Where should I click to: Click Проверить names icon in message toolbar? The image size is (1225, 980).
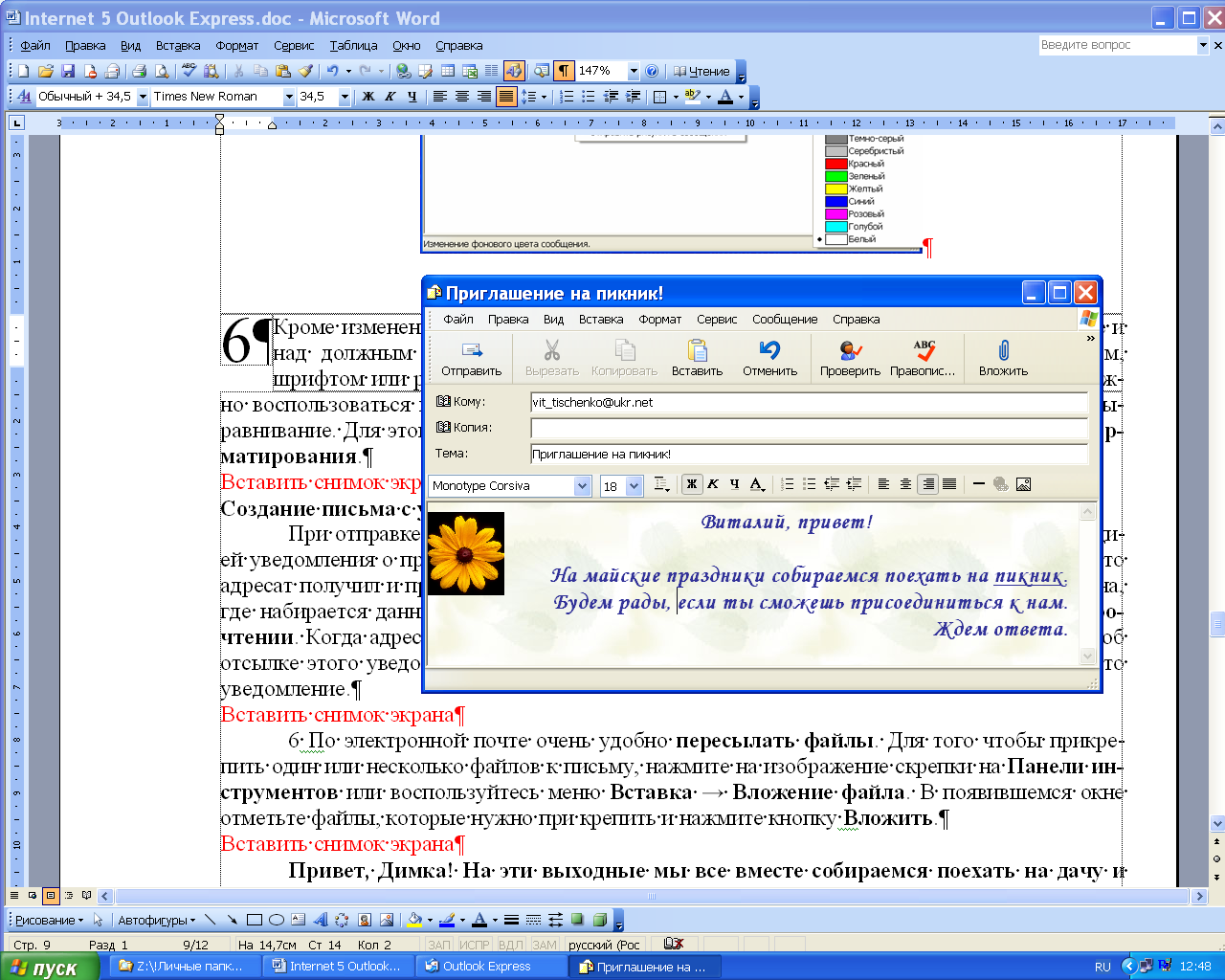[x=850, y=358]
